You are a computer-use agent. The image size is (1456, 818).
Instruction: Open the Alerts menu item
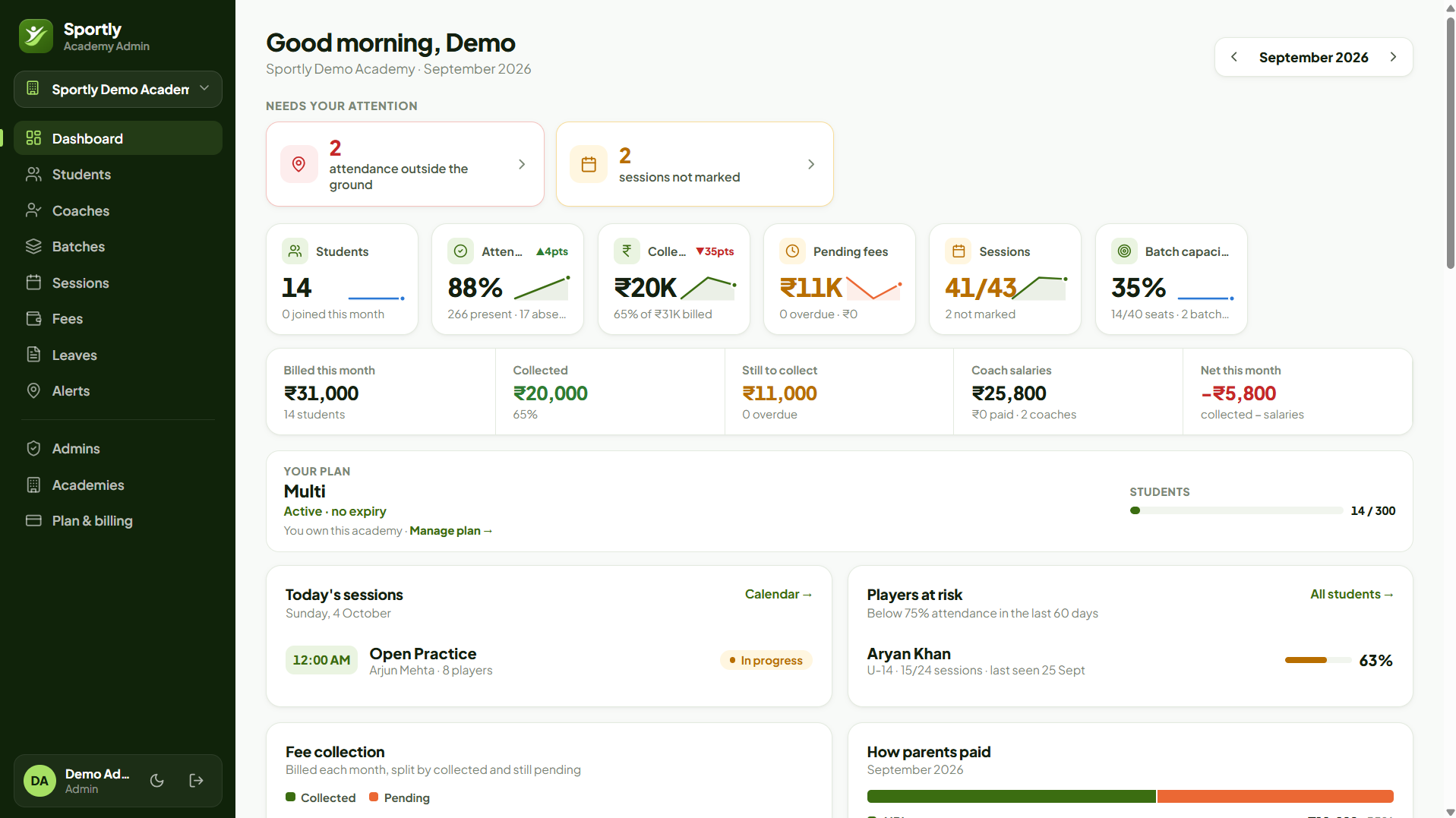[x=118, y=391]
